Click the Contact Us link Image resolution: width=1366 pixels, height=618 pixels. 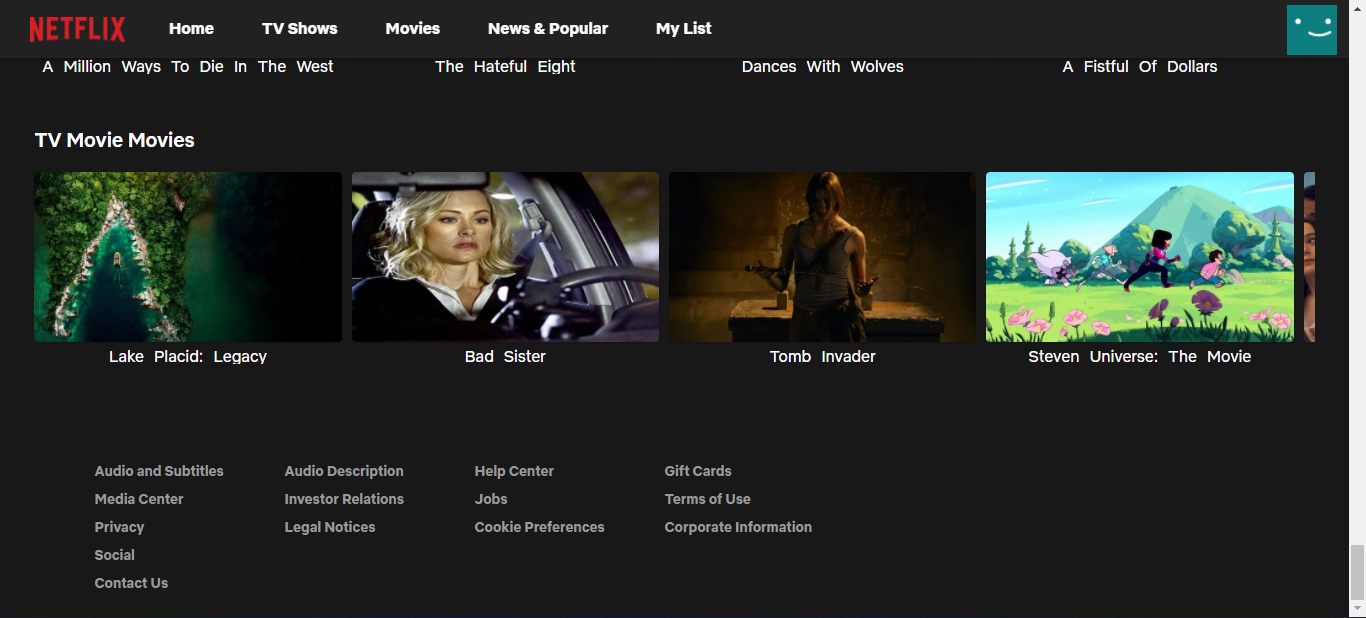(x=131, y=582)
